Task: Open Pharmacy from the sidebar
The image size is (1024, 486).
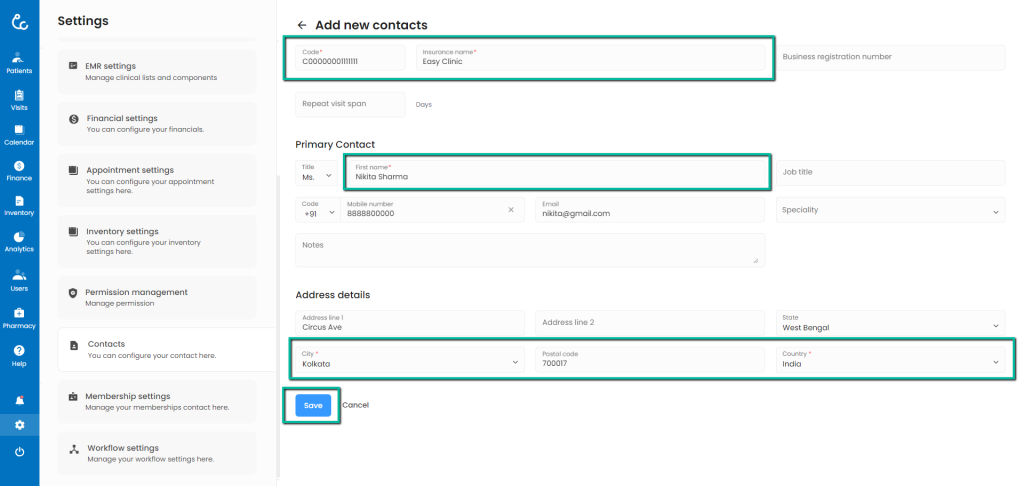Action: tap(19, 317)
